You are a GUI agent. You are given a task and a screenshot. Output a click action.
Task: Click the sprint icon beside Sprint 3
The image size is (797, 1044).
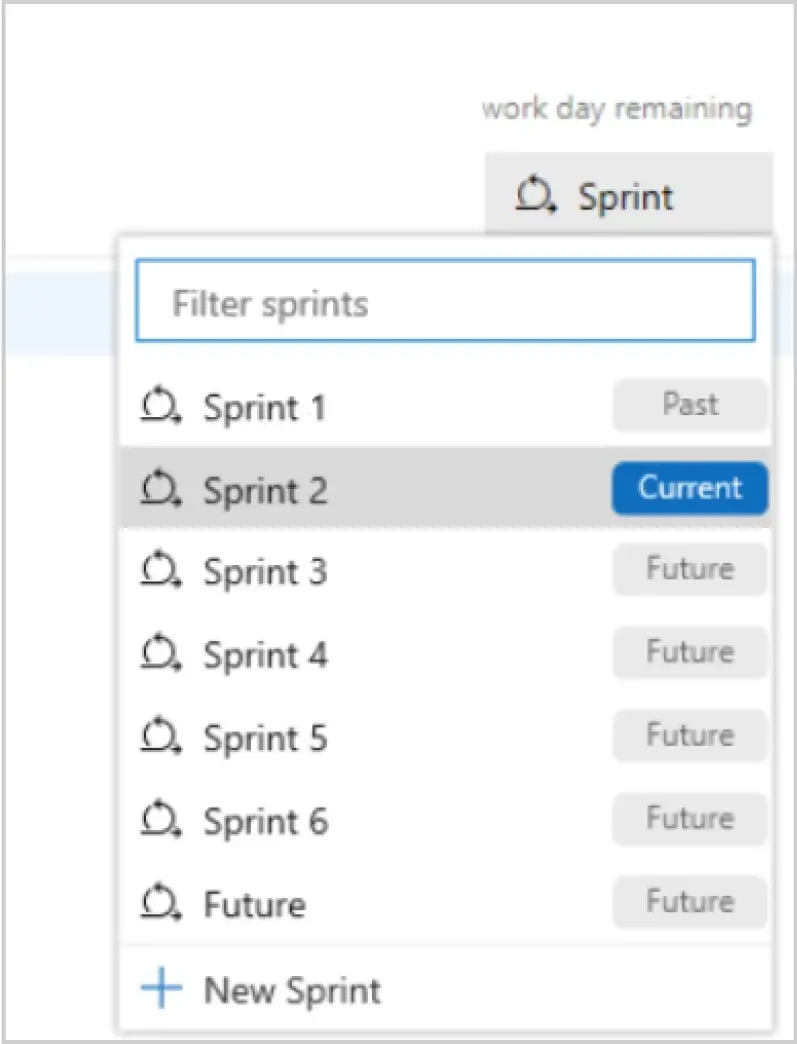coord(160,572)
